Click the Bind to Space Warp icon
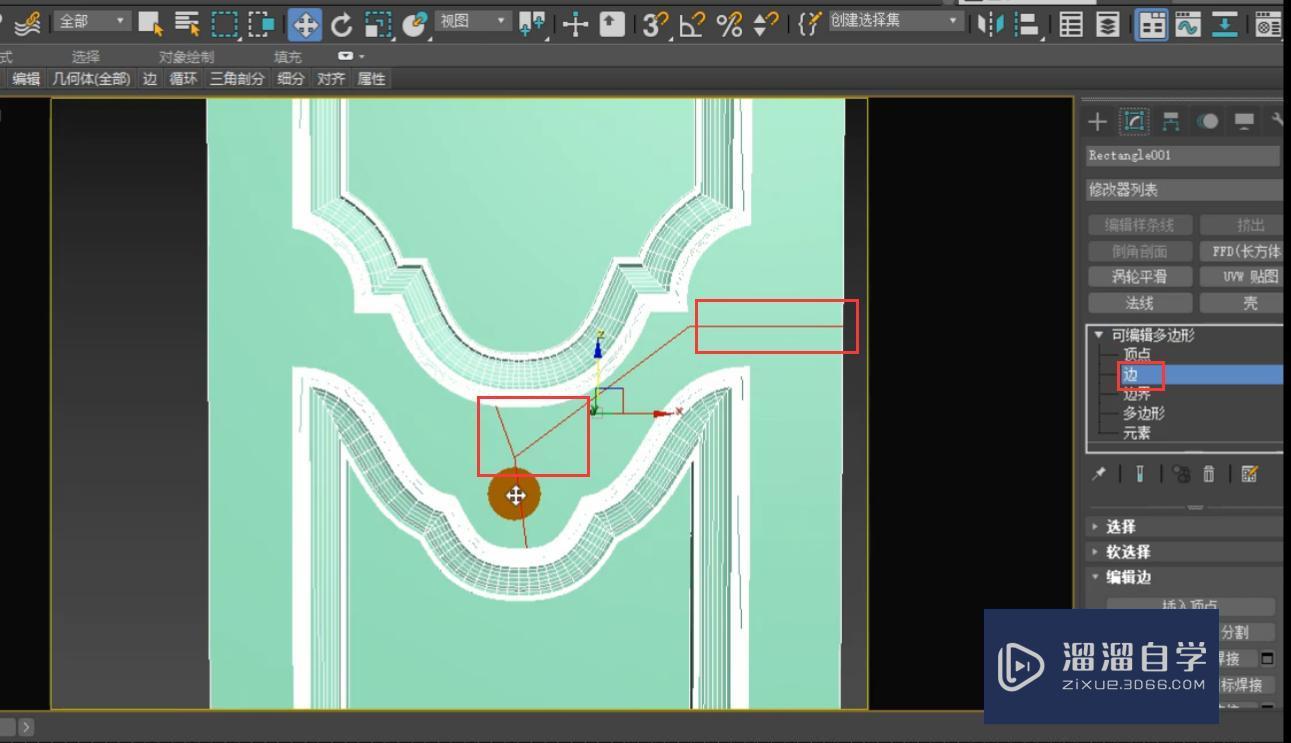 29,22
